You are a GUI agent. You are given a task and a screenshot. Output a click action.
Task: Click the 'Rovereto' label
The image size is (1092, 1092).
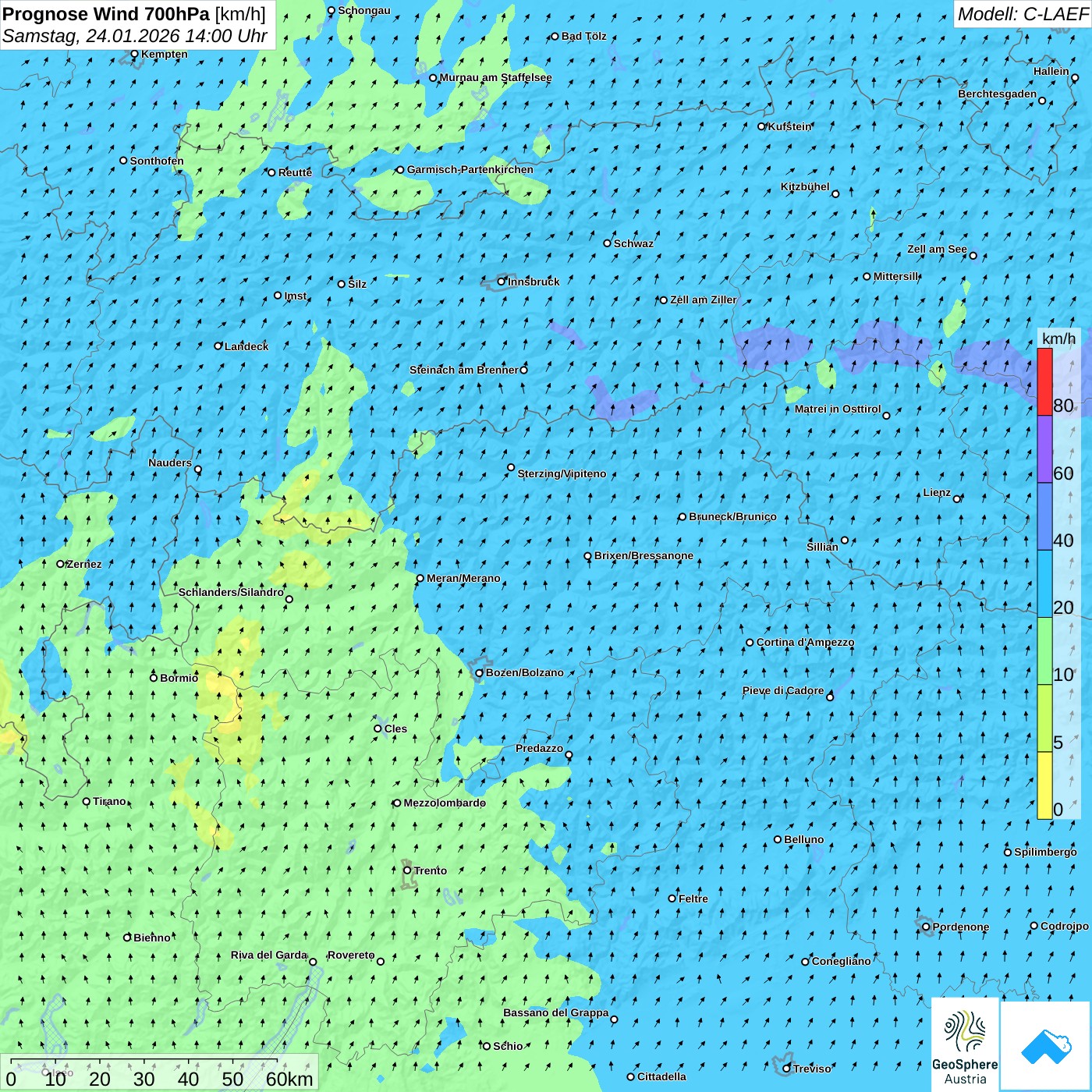(x=351, y=955)
